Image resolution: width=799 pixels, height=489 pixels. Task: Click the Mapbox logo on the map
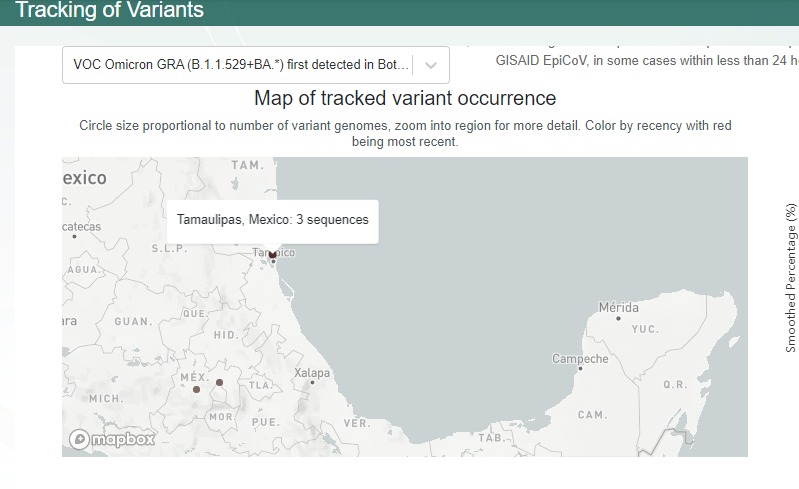point(112,439)
